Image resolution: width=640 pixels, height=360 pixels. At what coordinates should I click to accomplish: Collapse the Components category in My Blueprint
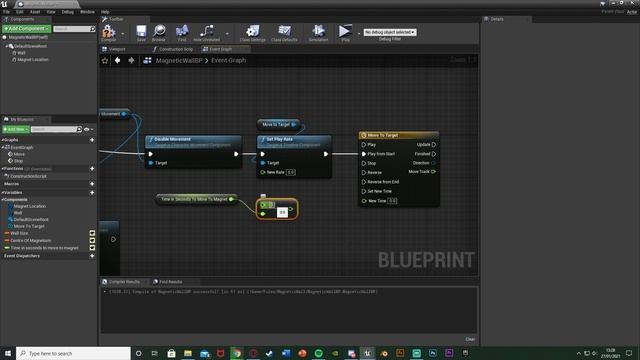pyautogui.click(x=2, y=200)
